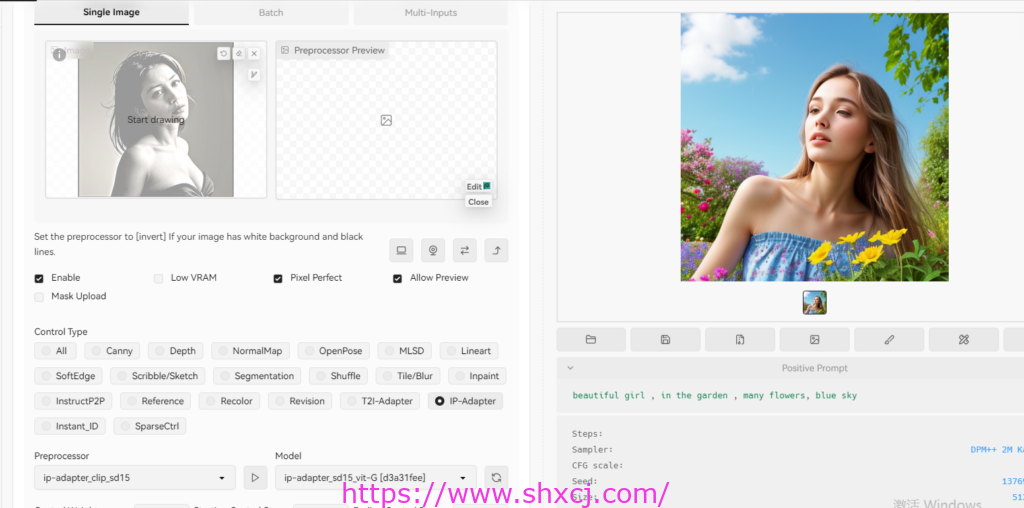
Task: Select the SparseCtrl control type
Action: click(x=150, y=426)
